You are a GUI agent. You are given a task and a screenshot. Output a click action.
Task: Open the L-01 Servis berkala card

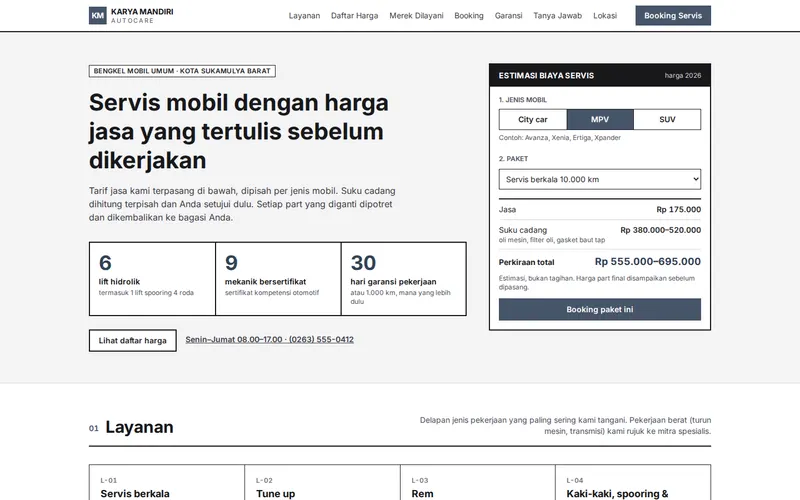tap(167, 483)
